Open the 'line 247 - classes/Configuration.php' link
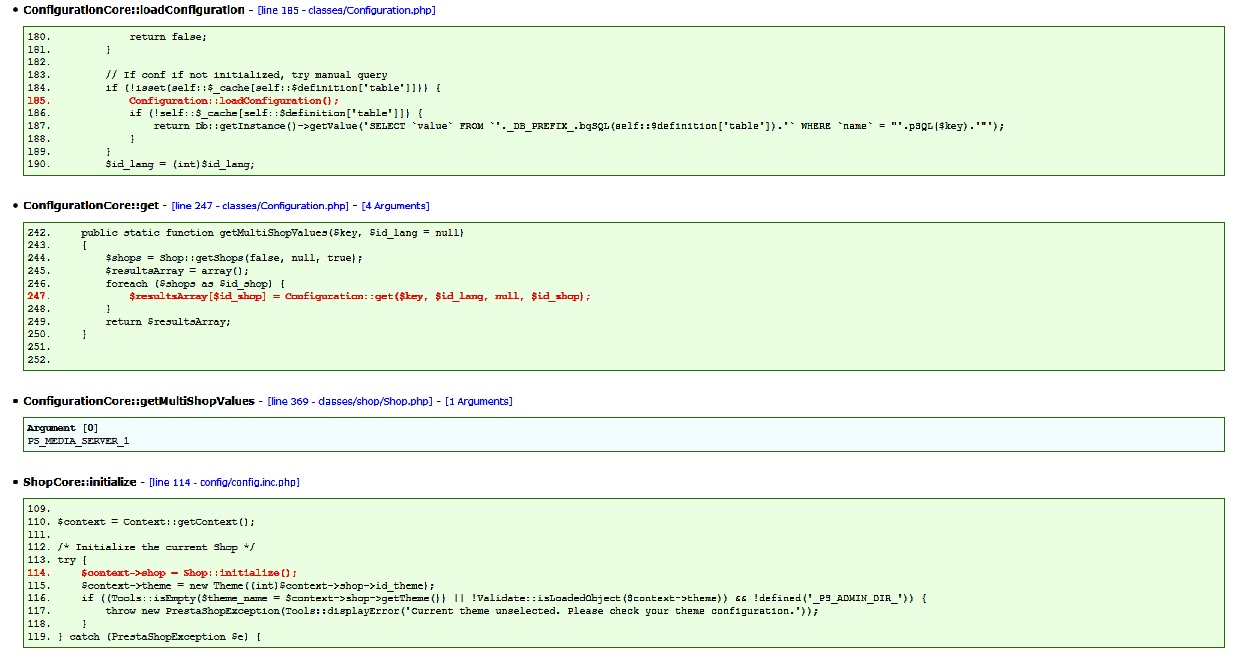 (261, 206)
